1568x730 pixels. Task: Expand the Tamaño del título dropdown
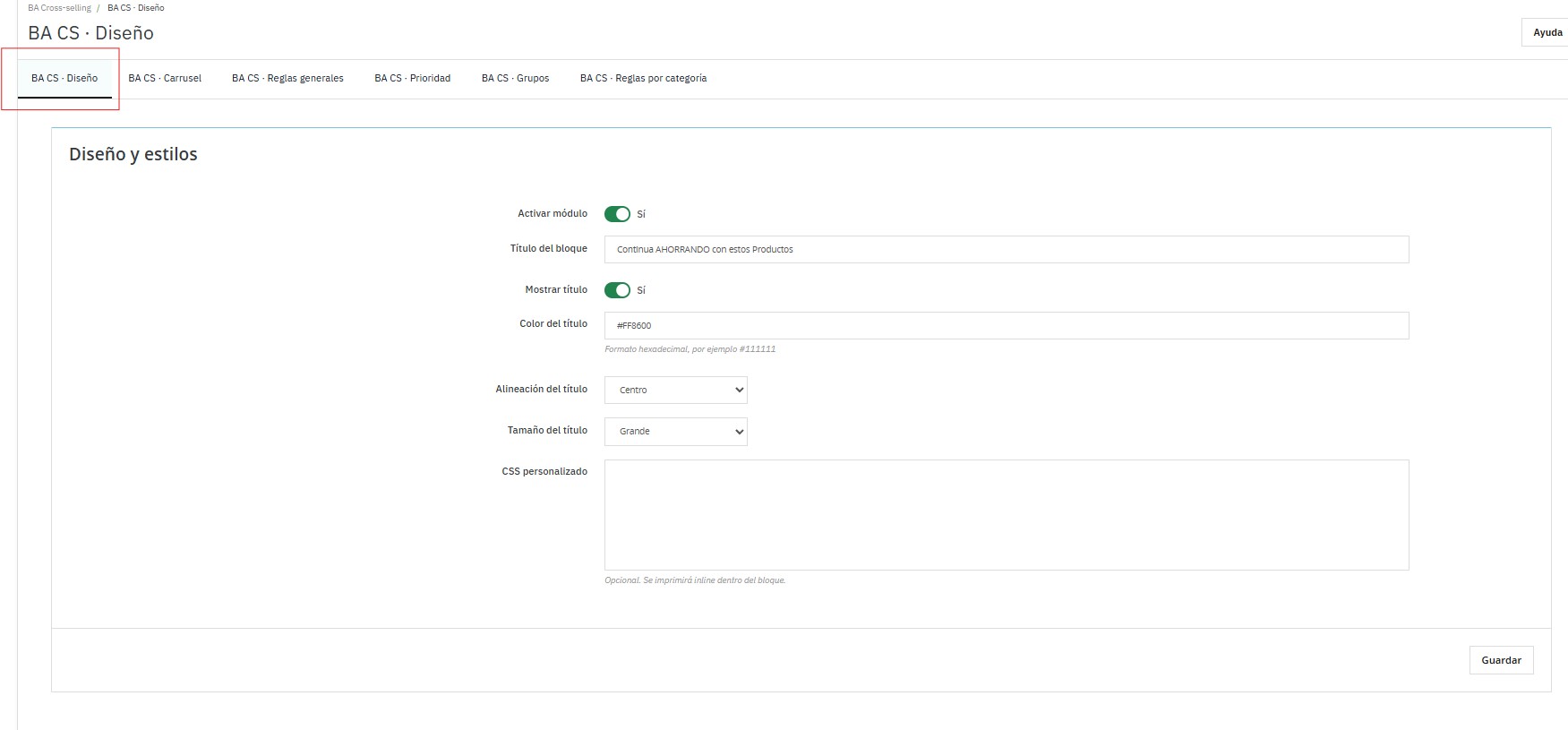tap(675, 431)
